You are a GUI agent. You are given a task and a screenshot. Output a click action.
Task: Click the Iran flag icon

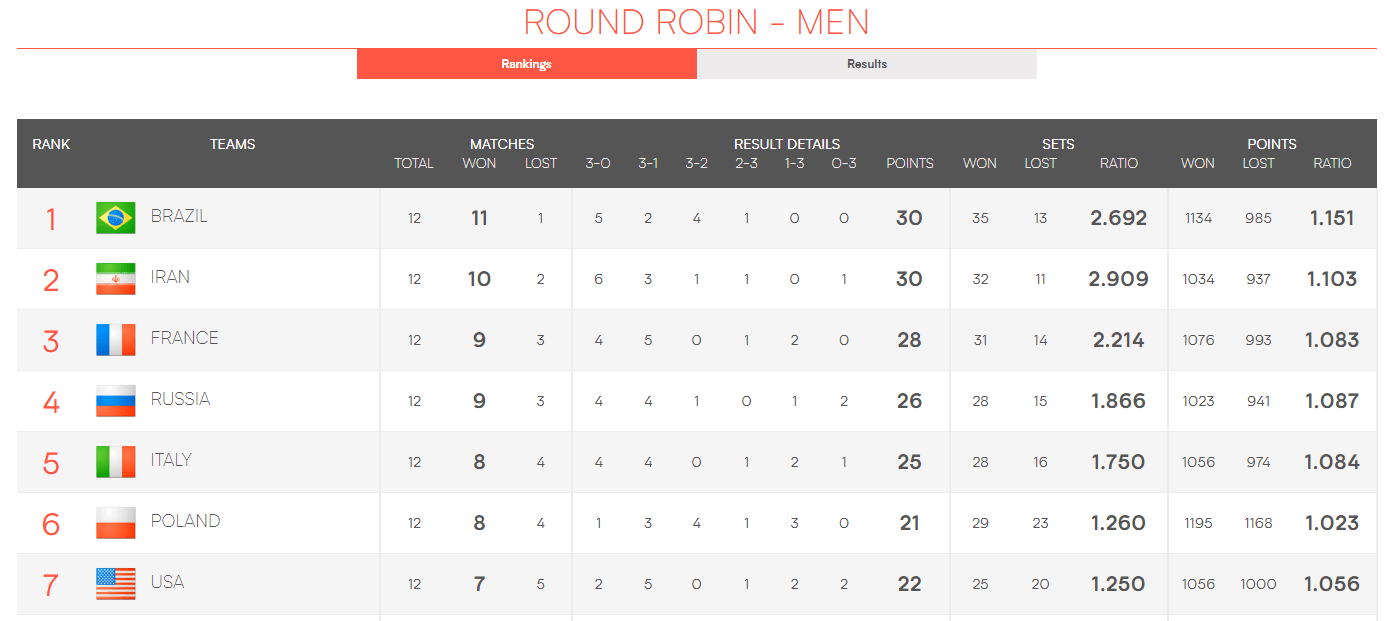115,279
